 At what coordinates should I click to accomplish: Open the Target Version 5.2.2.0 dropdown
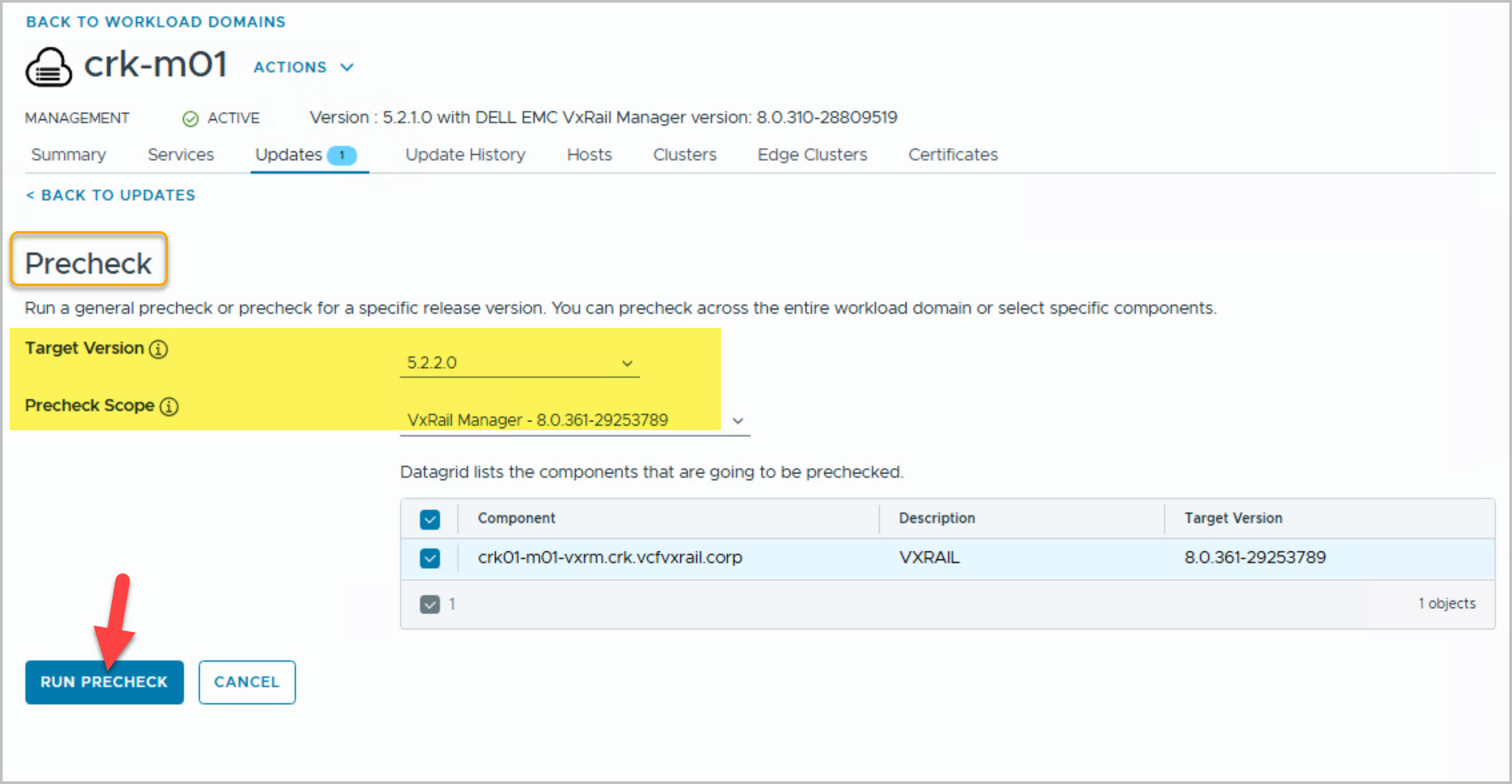click(x=519, y=363)
